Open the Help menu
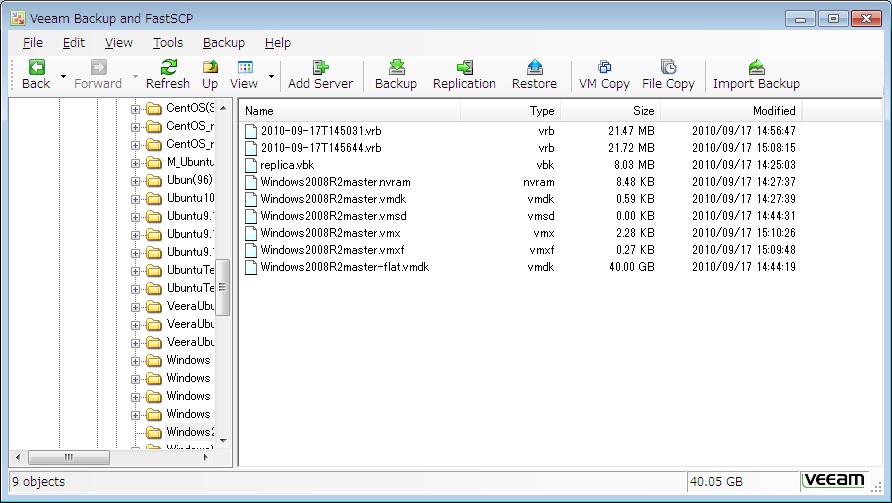The width and height of the screenshot is (892, 503). [278, 43]
